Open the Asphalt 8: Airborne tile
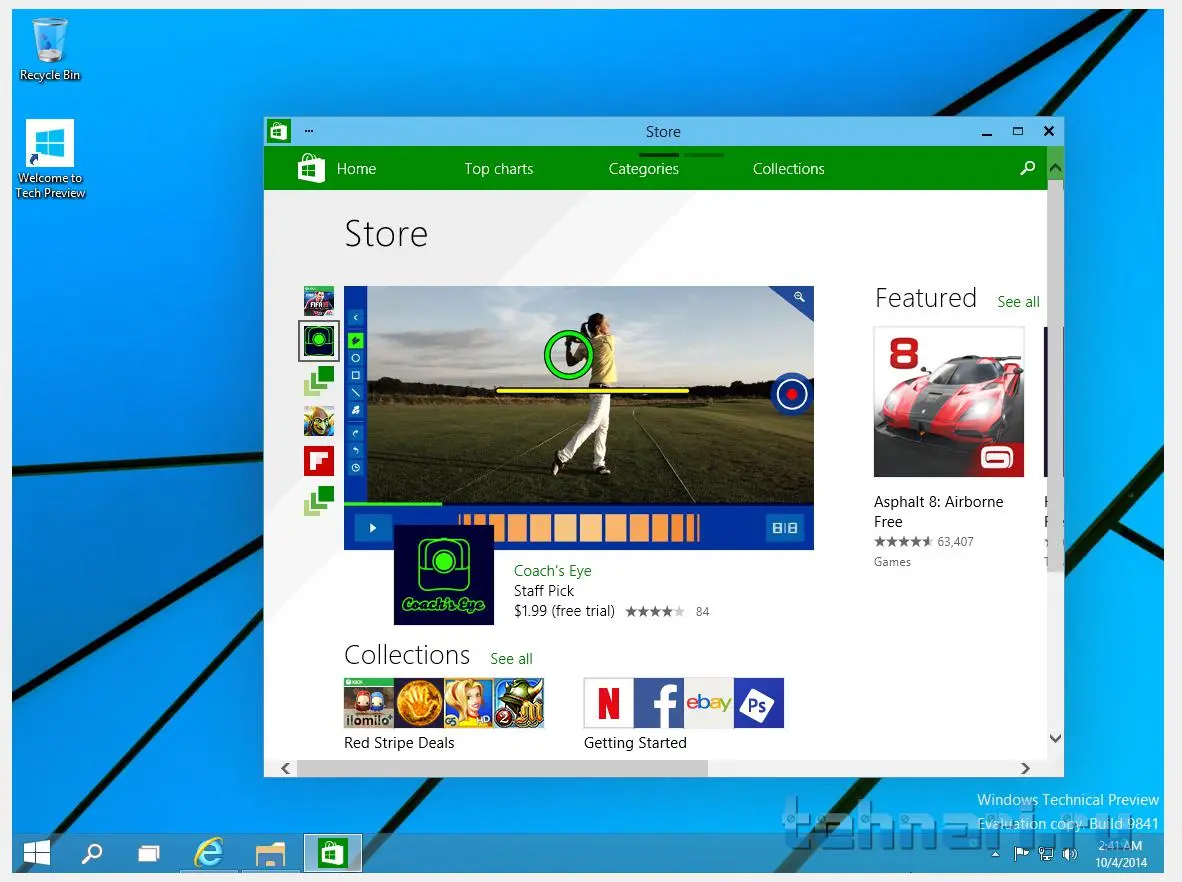1182x882 pixels. pyautogui.click(x=948, y=402)
